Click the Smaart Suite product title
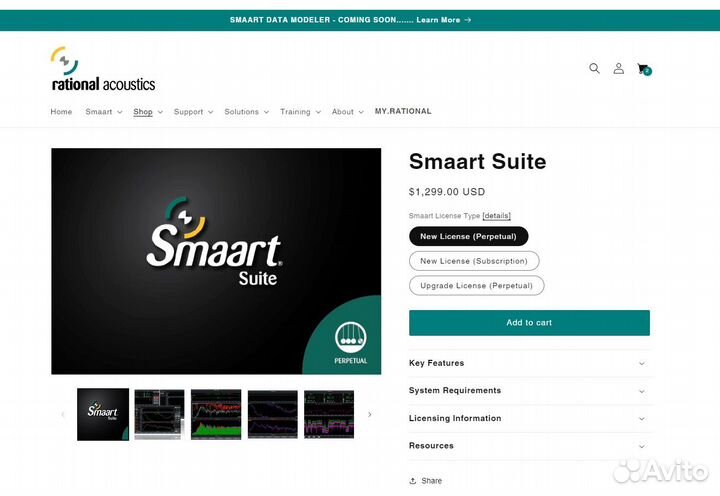Viewport: 720px width, 496px height. pyautogui.click(x=478, y=162)
